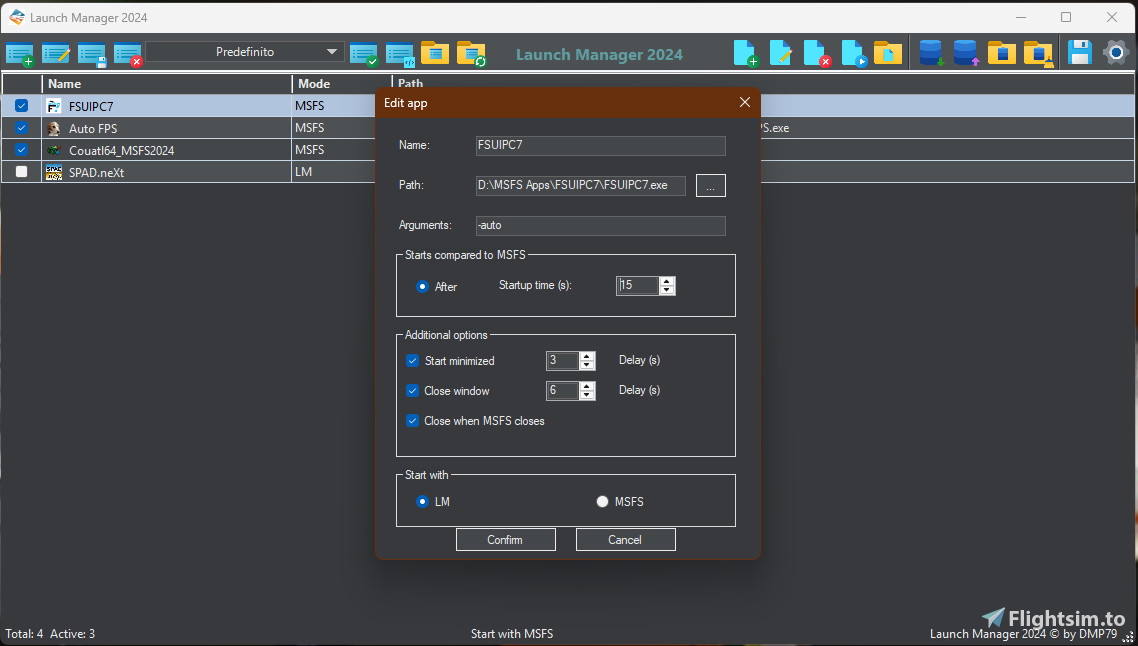Viewport: 1138px width, 646px height.
Task: Click the yellow profile folder icon
Action: pyautogui.click(x=435, y=53)
